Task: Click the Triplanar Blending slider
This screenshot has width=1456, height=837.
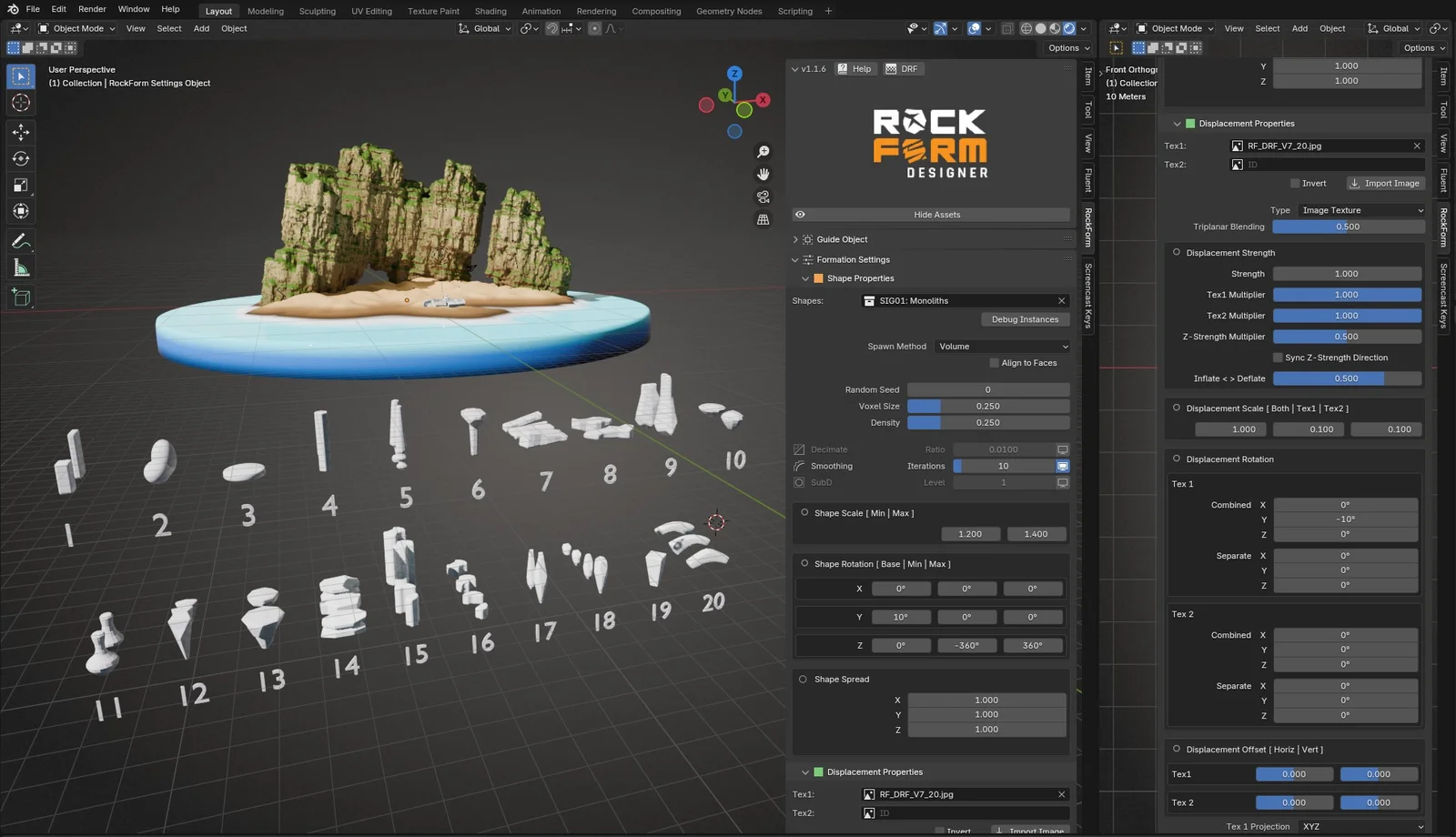Action: pyautogui.click(x=1348, y=226)
